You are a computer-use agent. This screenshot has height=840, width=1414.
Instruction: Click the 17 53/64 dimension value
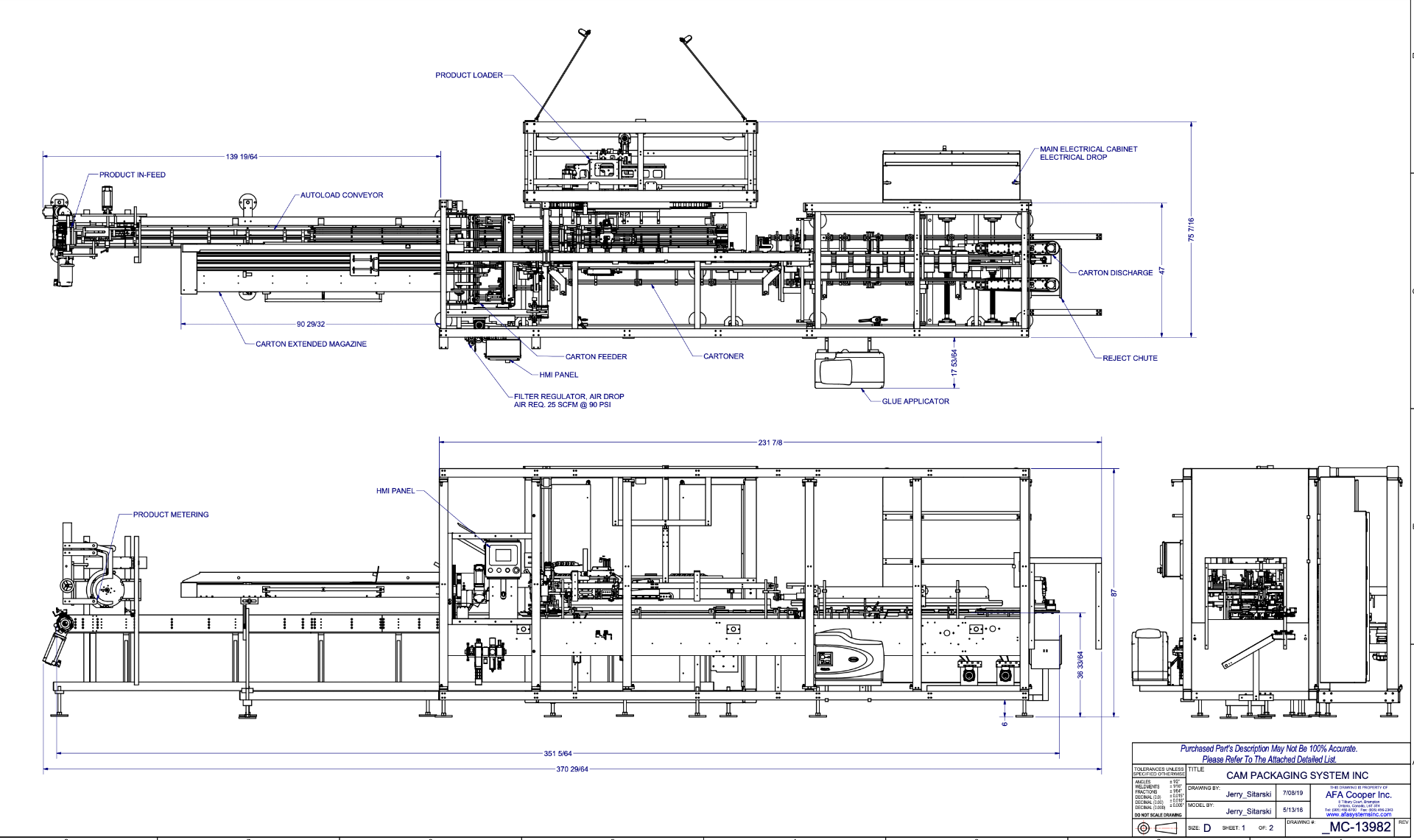click(x=954, y=362)
